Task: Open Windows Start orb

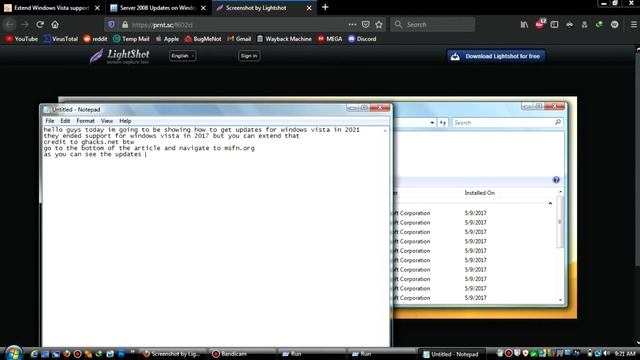Action: [x=13, y=353]
